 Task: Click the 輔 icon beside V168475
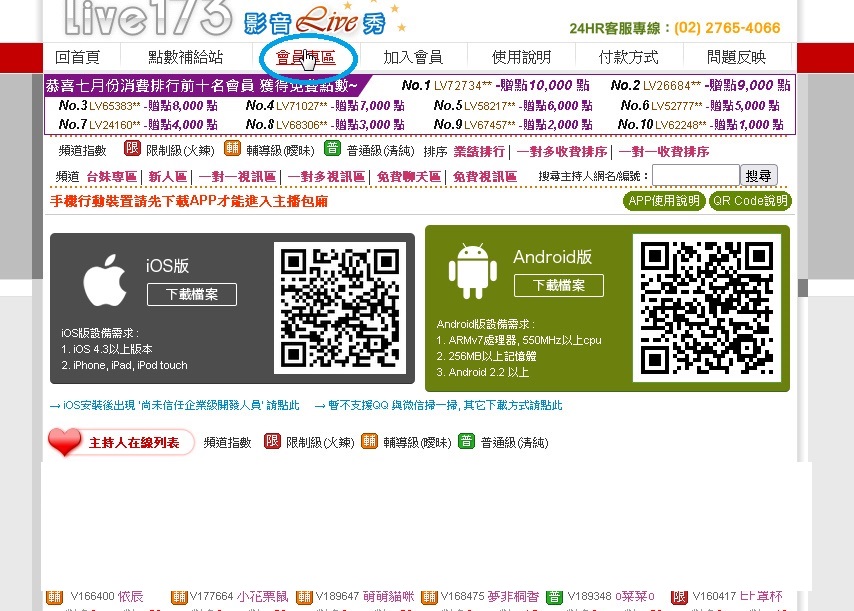(x=429, y=597)
